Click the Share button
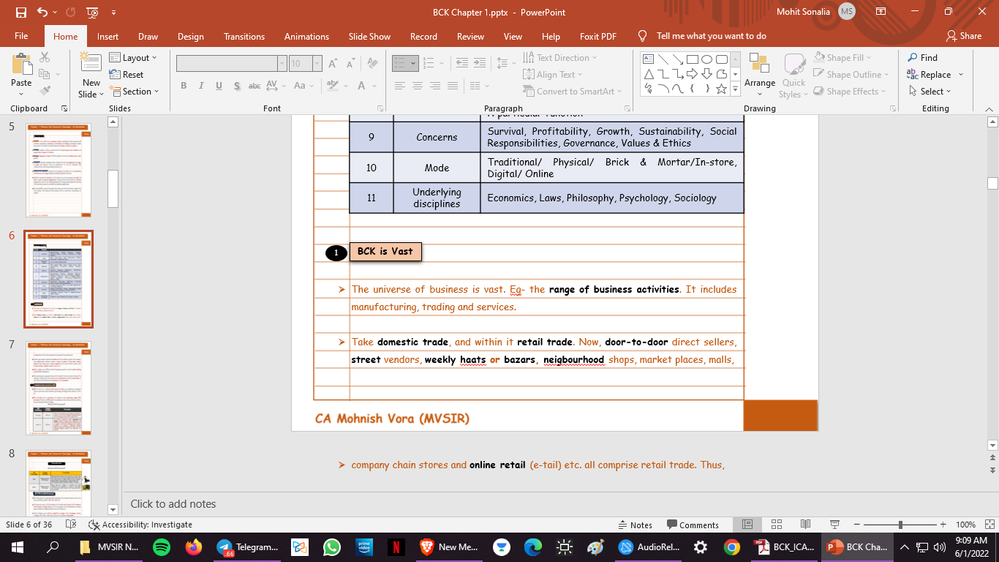999x562 pixels. pos(964,36)
